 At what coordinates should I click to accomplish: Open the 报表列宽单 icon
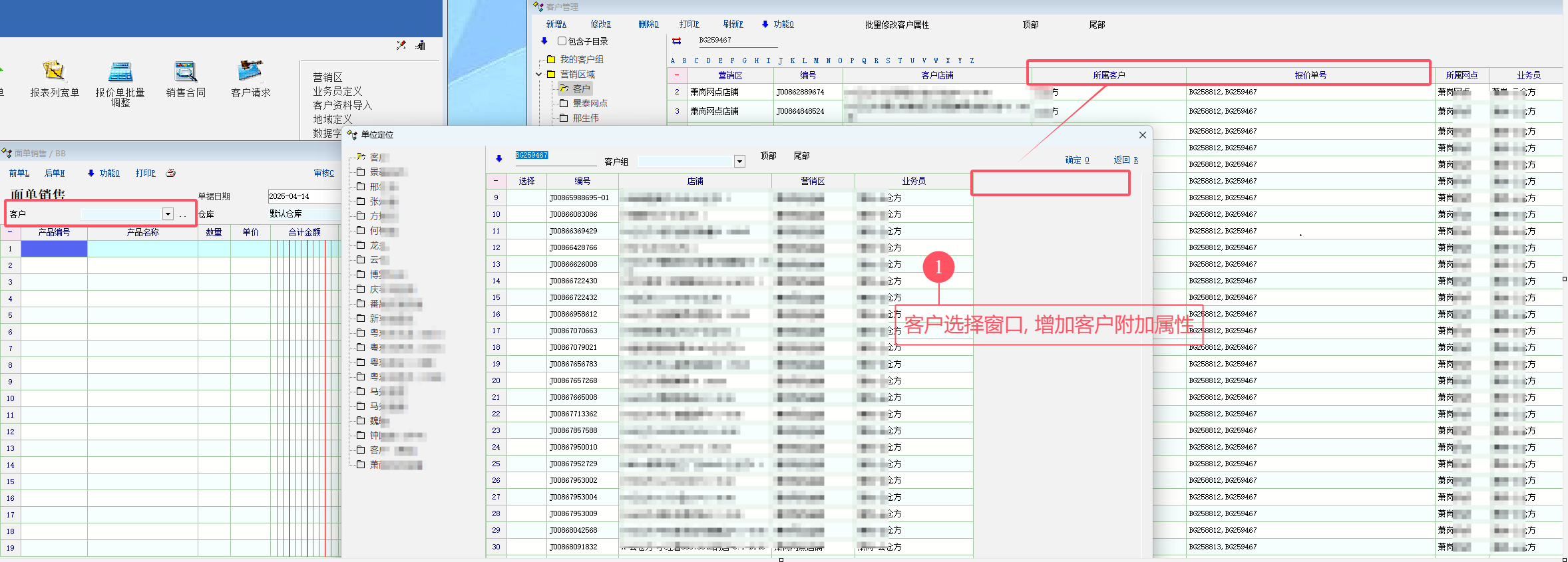(54, 71)
